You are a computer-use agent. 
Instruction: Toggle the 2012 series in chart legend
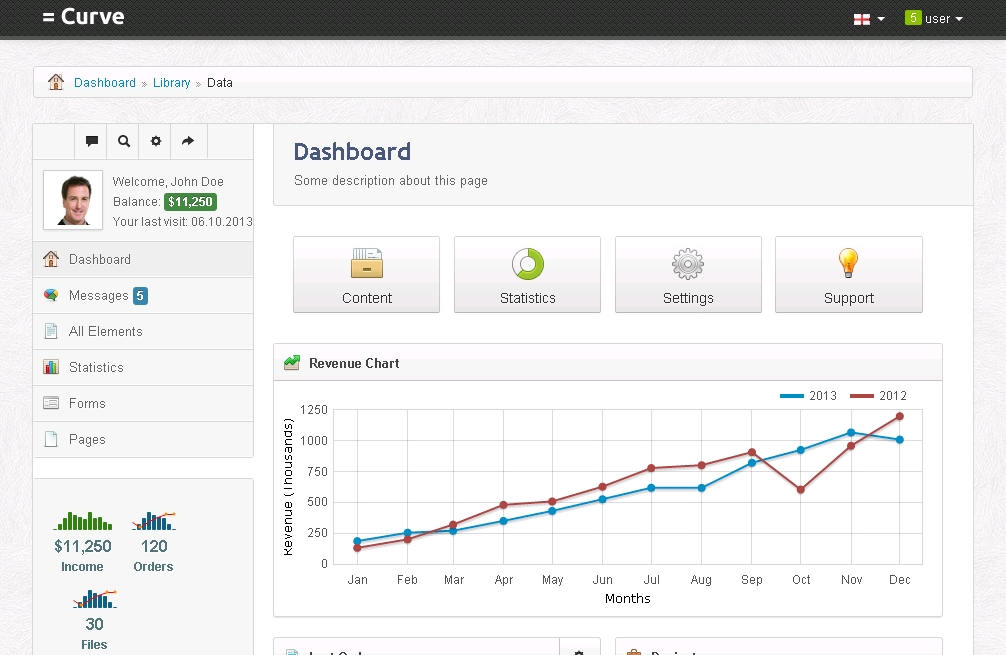879,396
